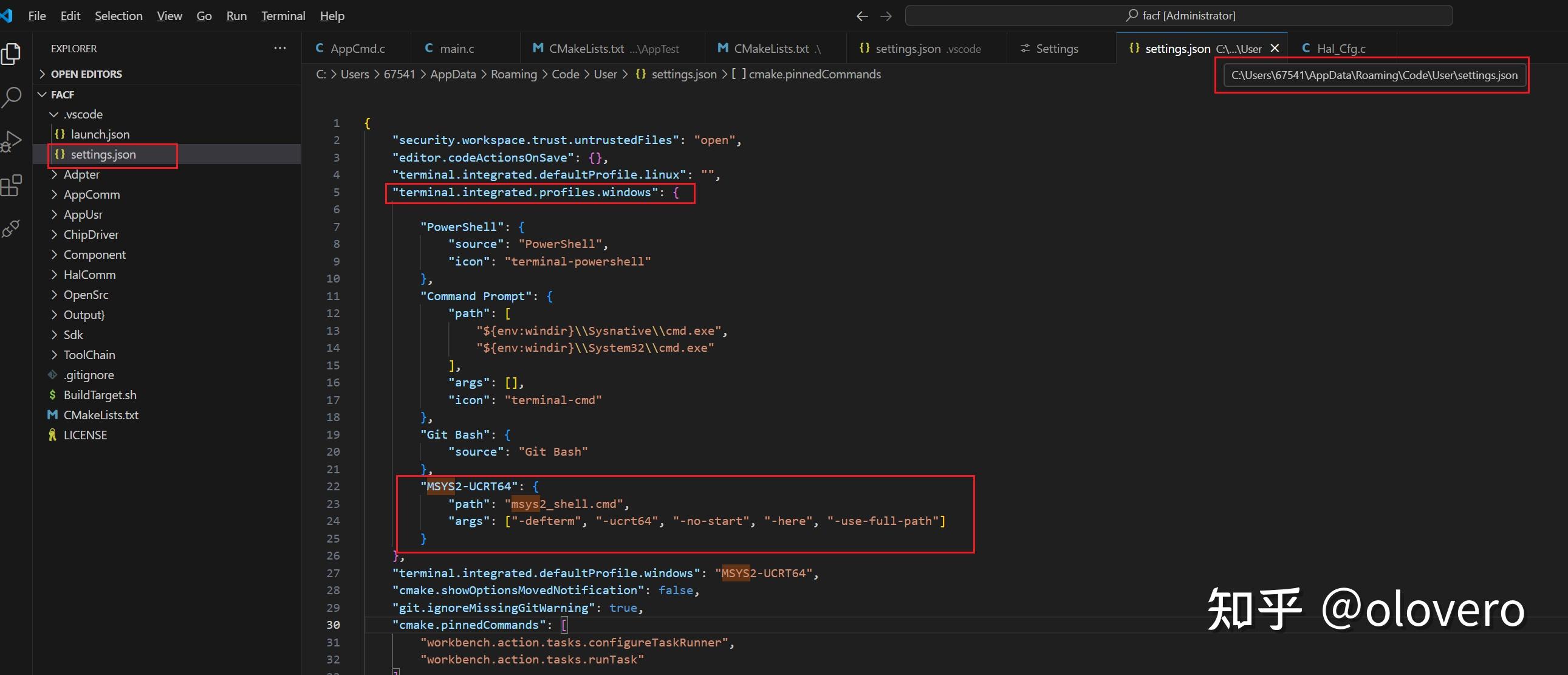Viewport: 1568px width, 675px height.
Task: Click the facf search input field
Action: click(x=1181, y=15)
